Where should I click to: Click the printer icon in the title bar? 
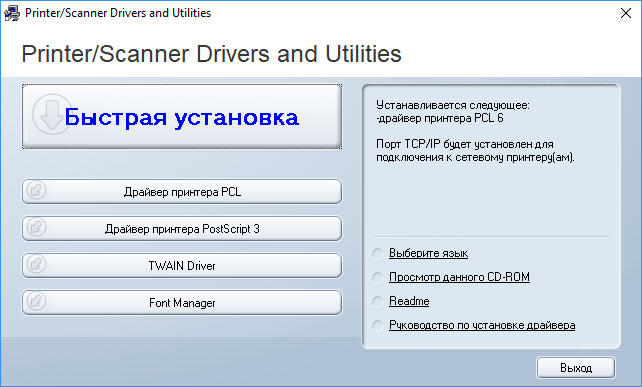[11, 13]
